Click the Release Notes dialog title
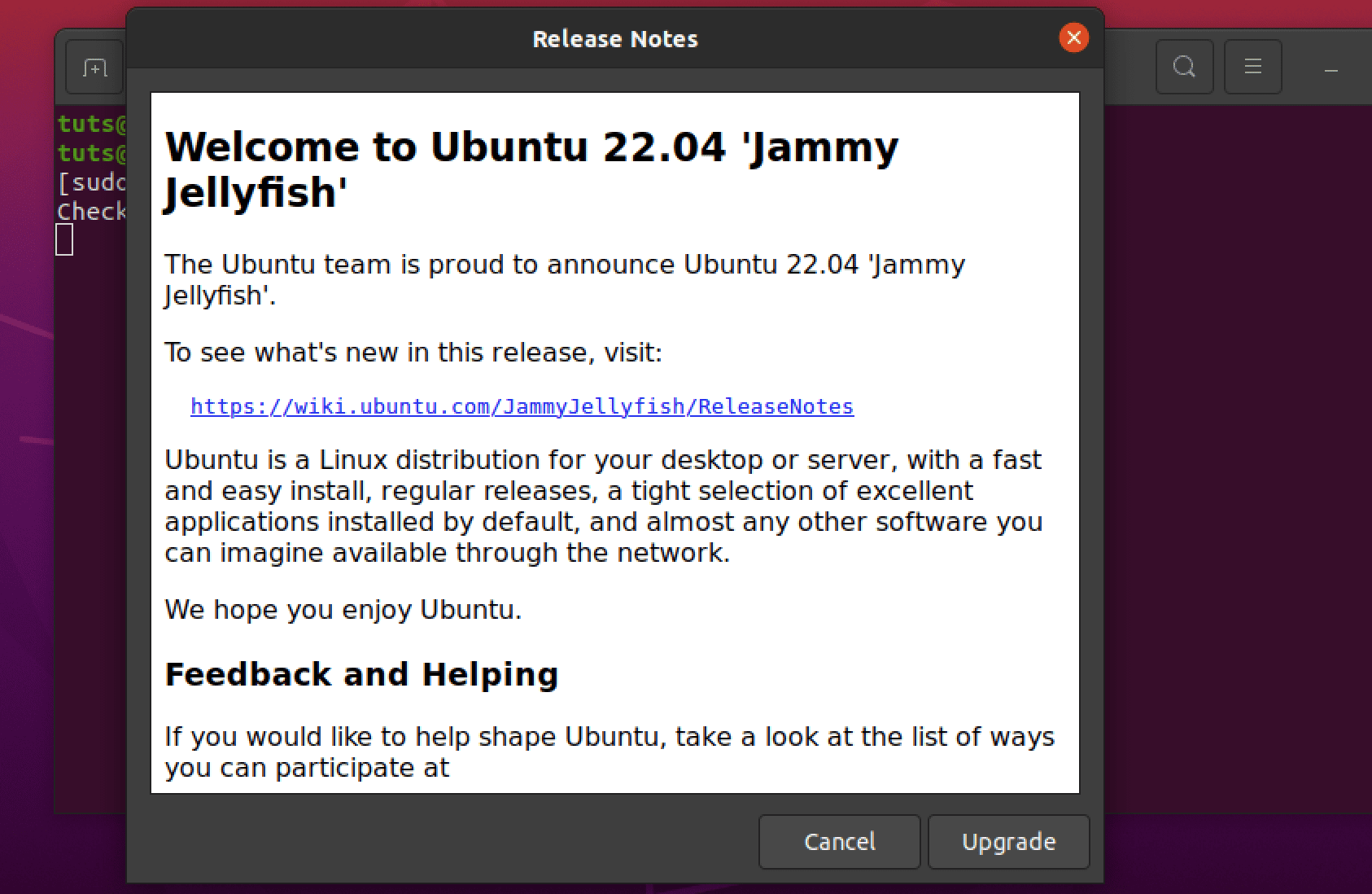Screen dimensions: 1372x894 point(615,38)
